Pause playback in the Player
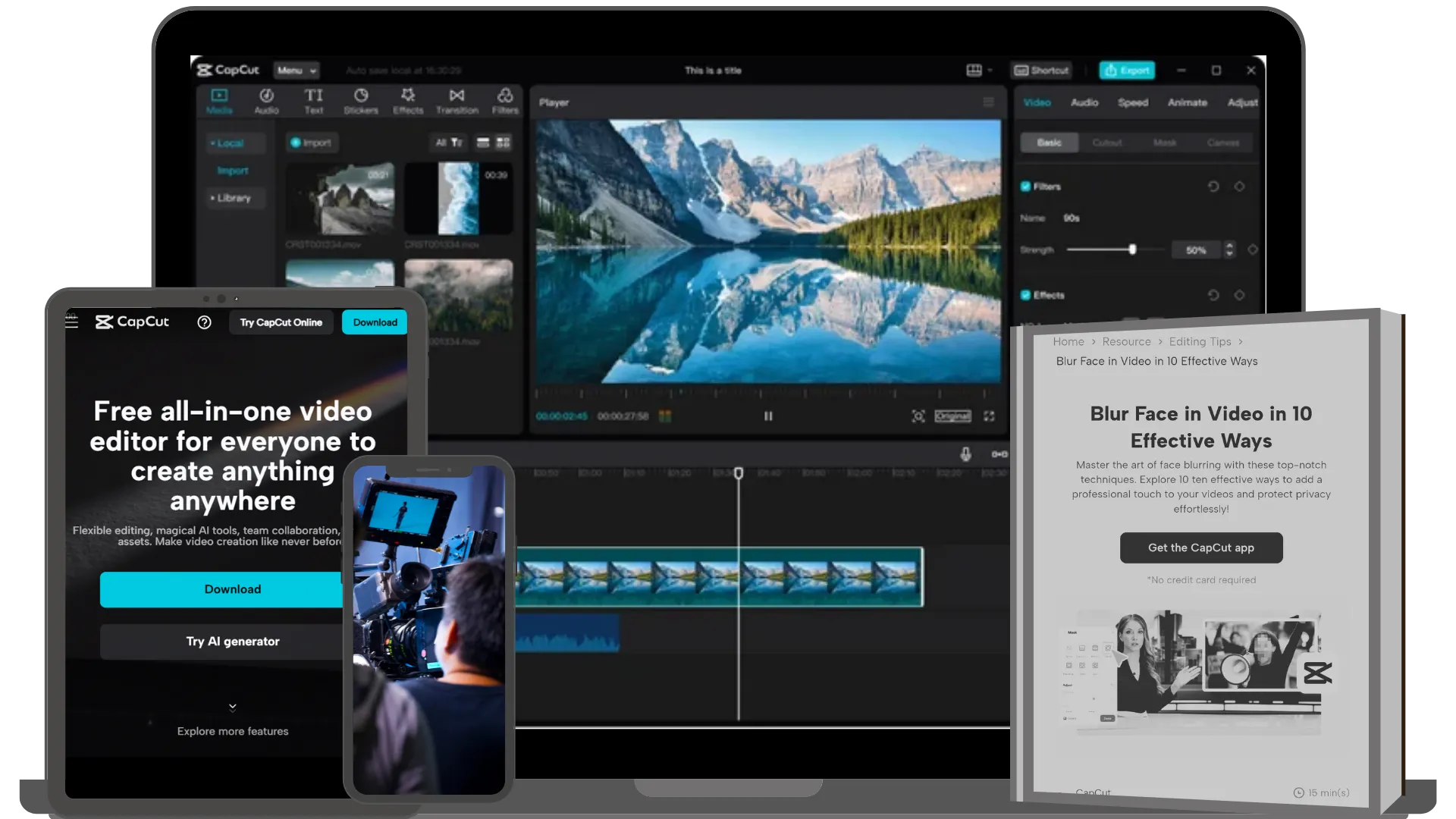 (768, 416)
